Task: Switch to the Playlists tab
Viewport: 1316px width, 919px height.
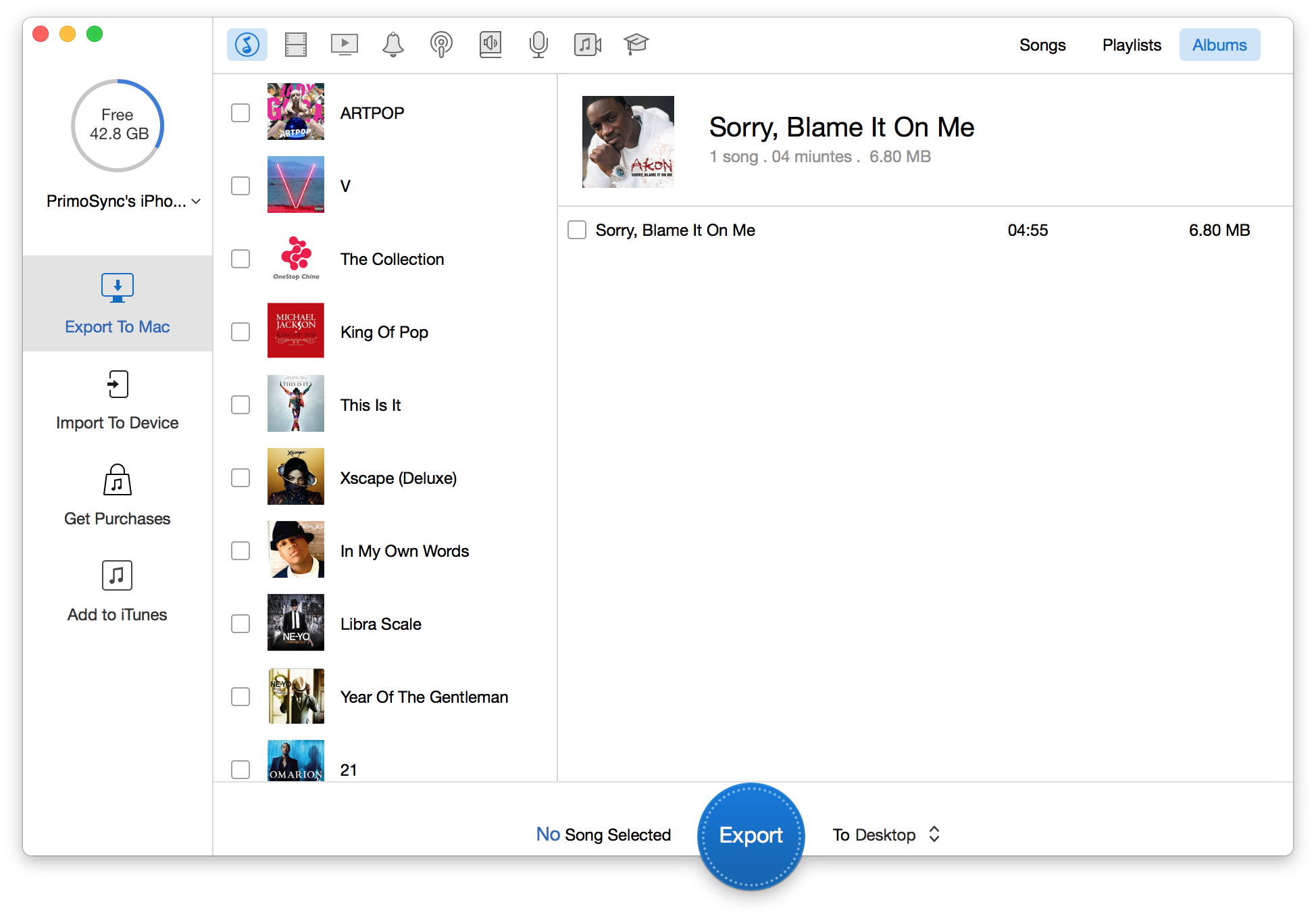Action: pyautogui.click(x=1132, y=45)
